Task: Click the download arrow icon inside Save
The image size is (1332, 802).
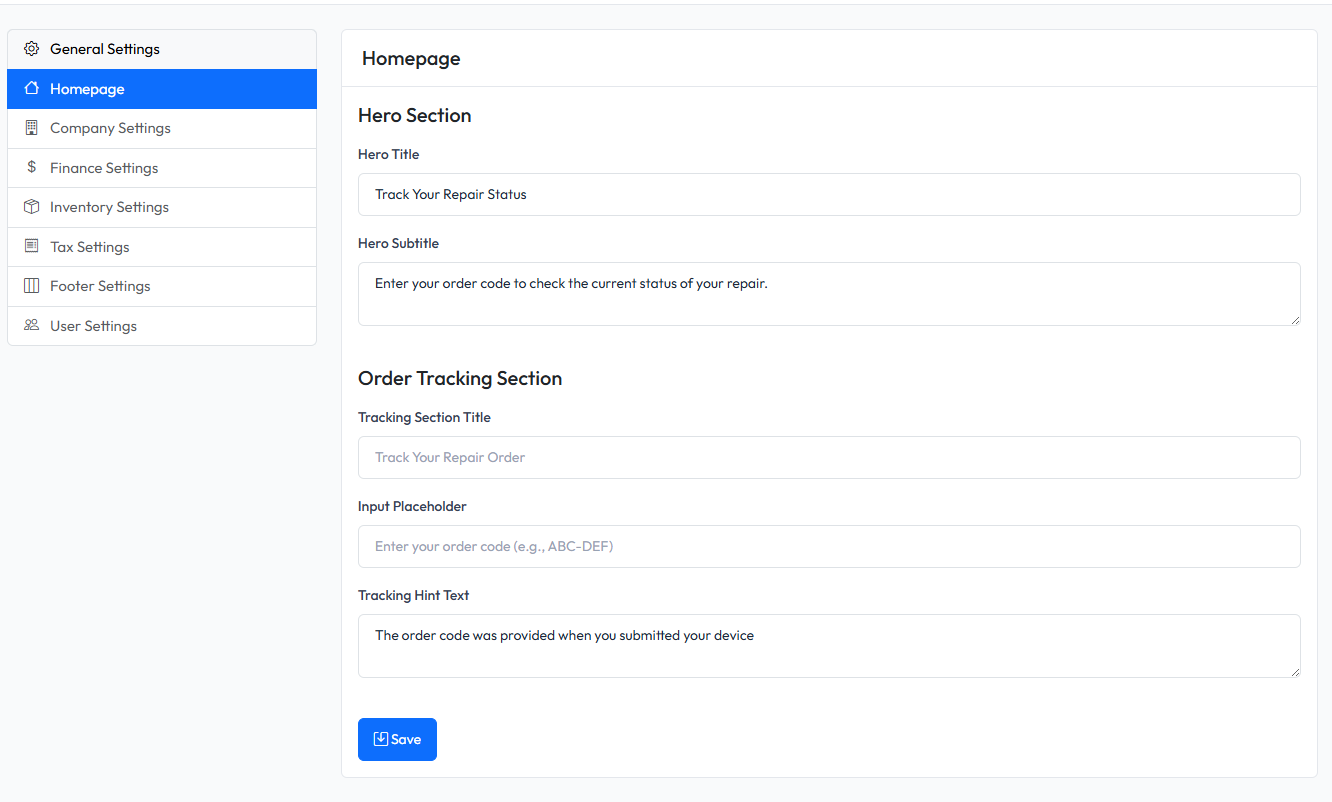Action: [x=380, y=739]
